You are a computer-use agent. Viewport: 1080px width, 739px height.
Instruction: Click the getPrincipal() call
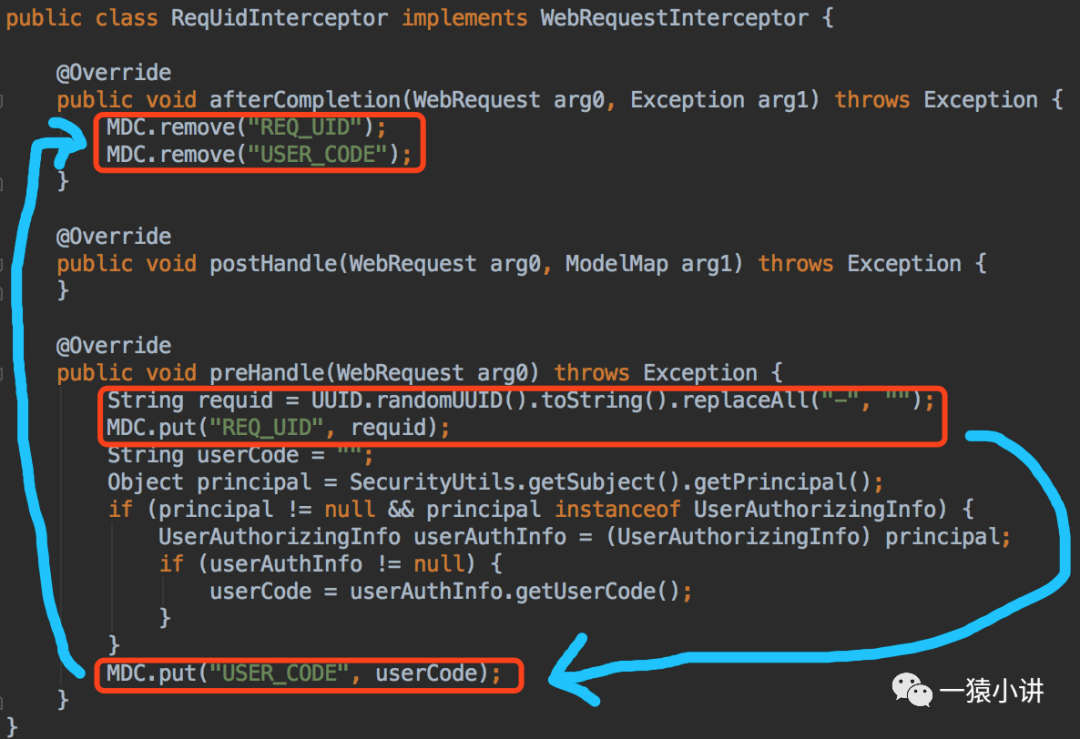click(781, 482)
